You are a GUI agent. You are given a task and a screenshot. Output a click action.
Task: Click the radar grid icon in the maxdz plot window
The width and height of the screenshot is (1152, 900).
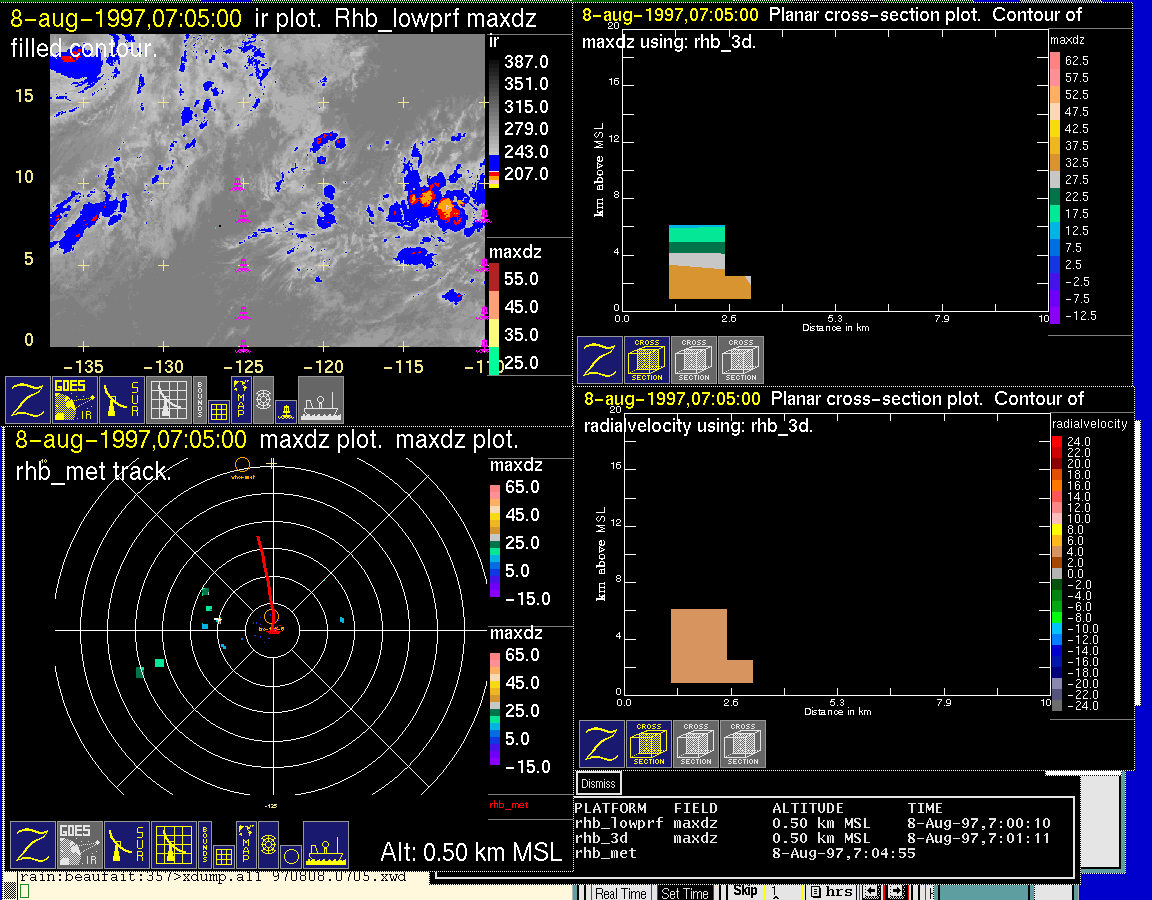(172, 846)
